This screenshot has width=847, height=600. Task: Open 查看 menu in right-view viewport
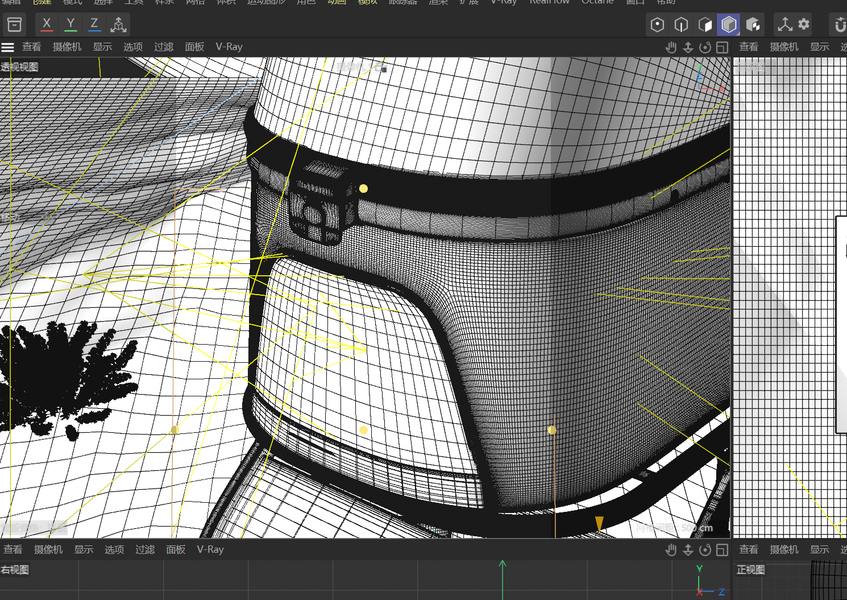pyautogui.click(x=13, y=550)
